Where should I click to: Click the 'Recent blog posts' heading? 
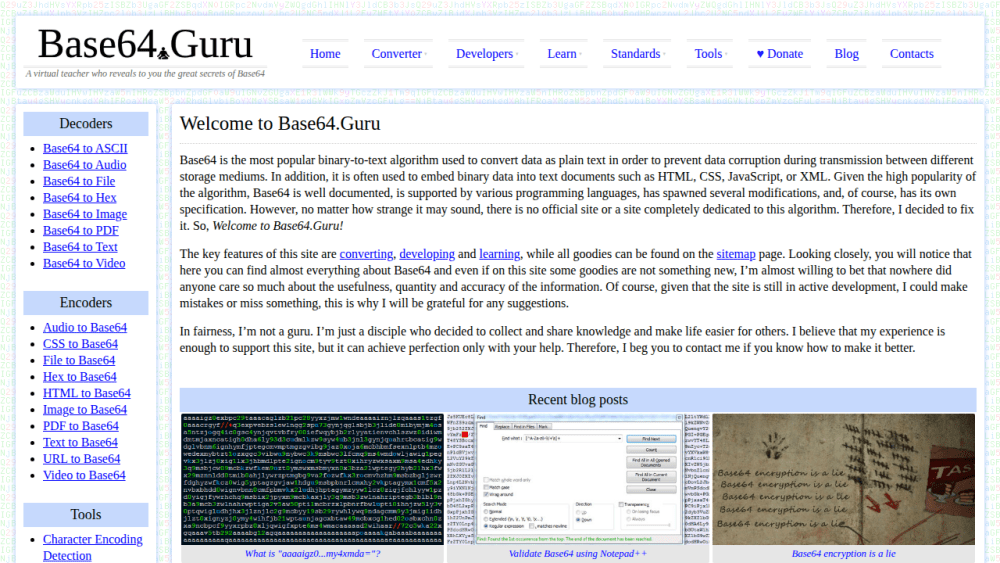(578, 400)
